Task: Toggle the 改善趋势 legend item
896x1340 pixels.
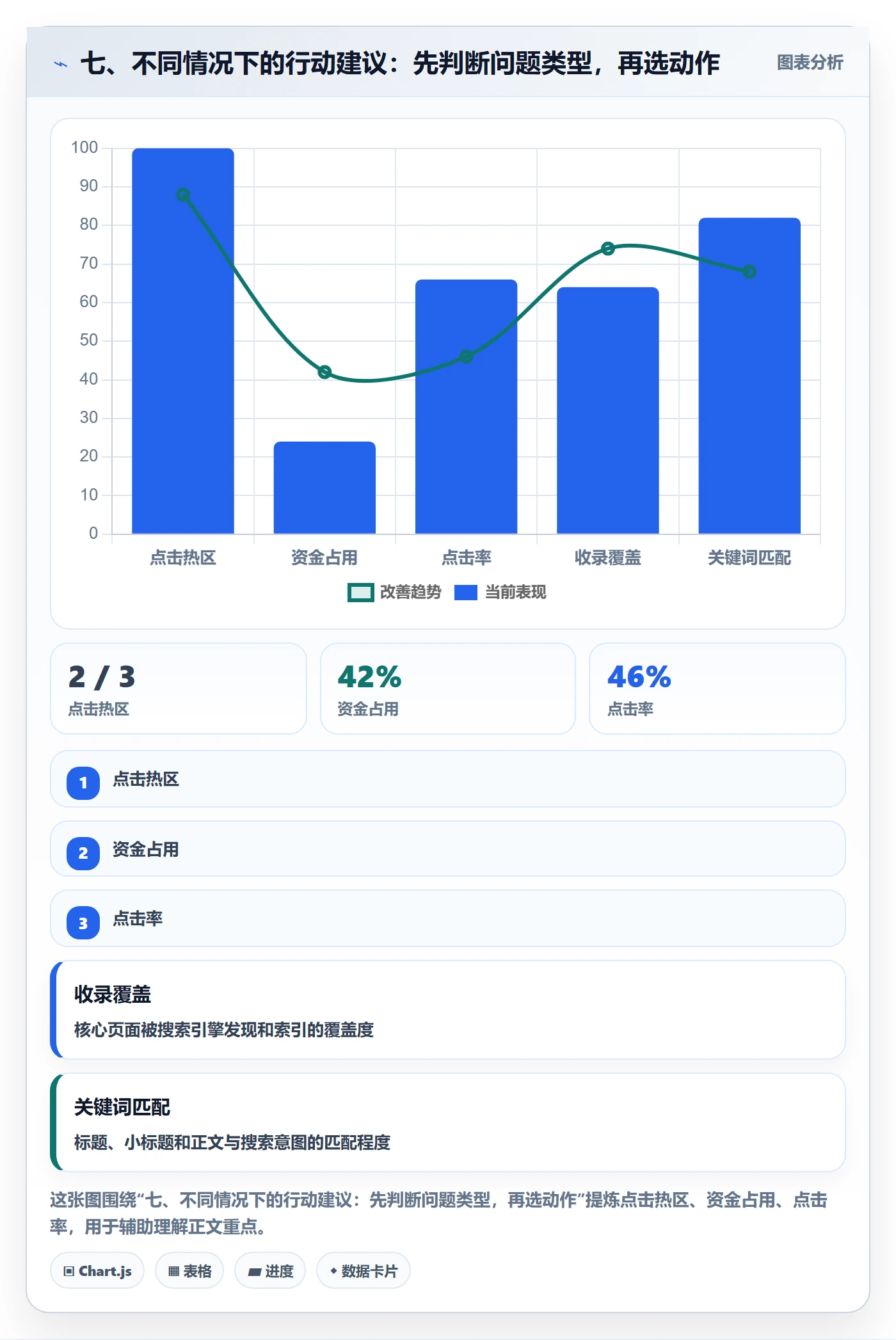Action: coord(394,593)
